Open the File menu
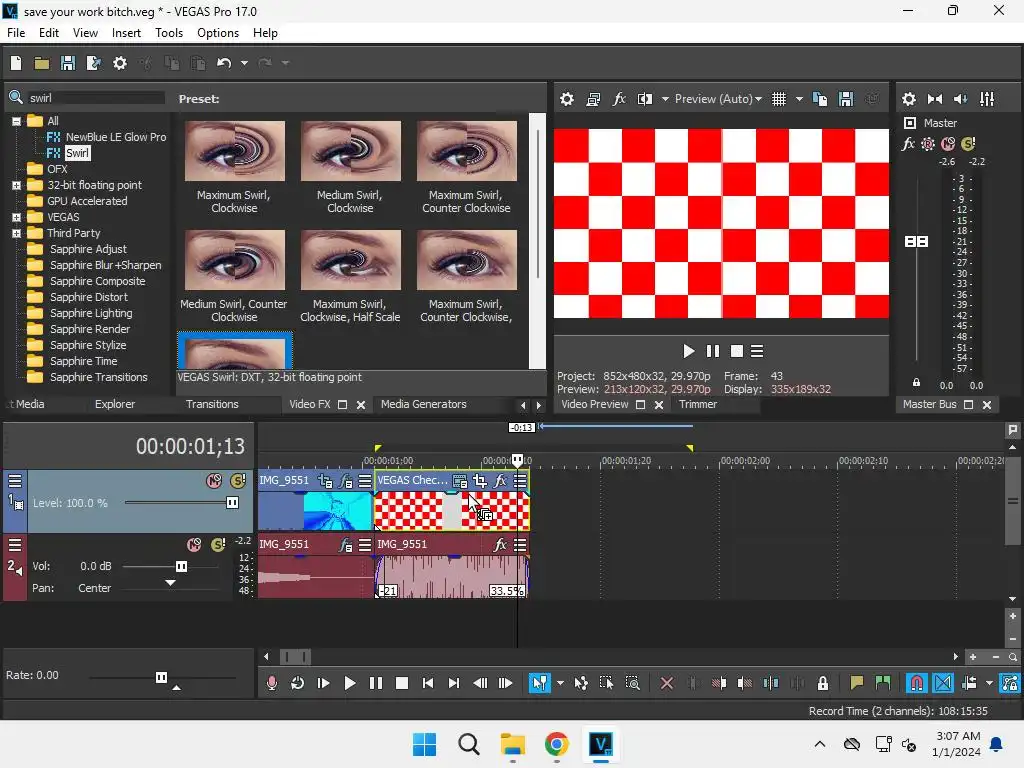The height and width of the screenshot is (768, 1024). click(16, 33)
